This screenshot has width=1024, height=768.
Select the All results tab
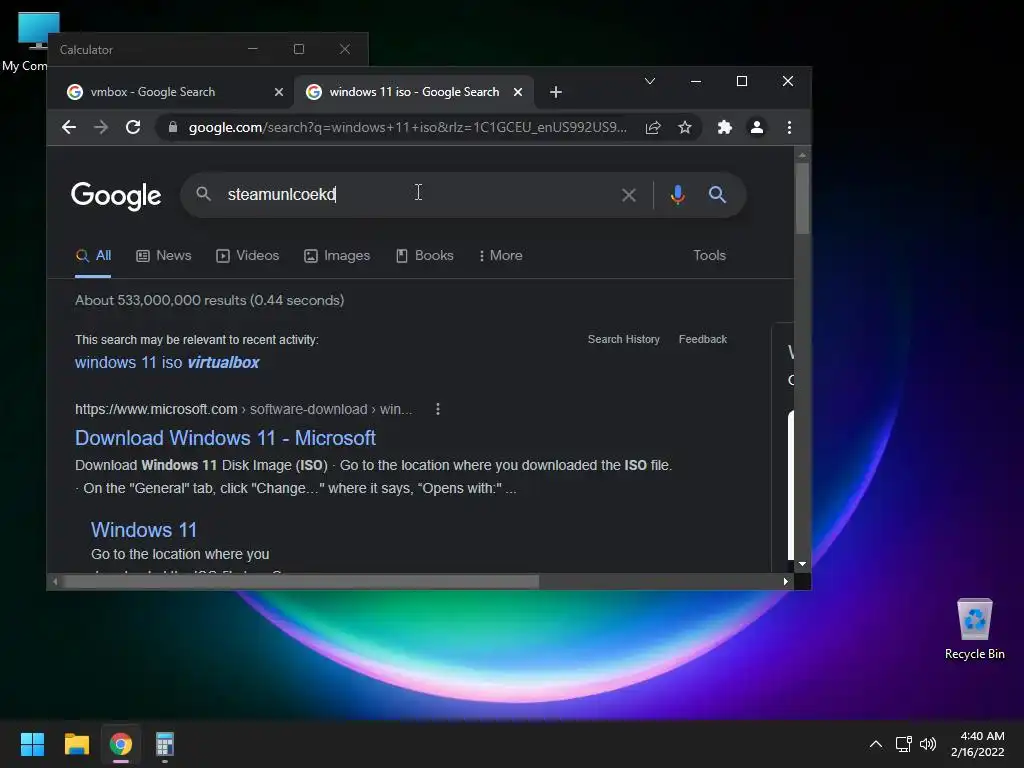(93, 255)
